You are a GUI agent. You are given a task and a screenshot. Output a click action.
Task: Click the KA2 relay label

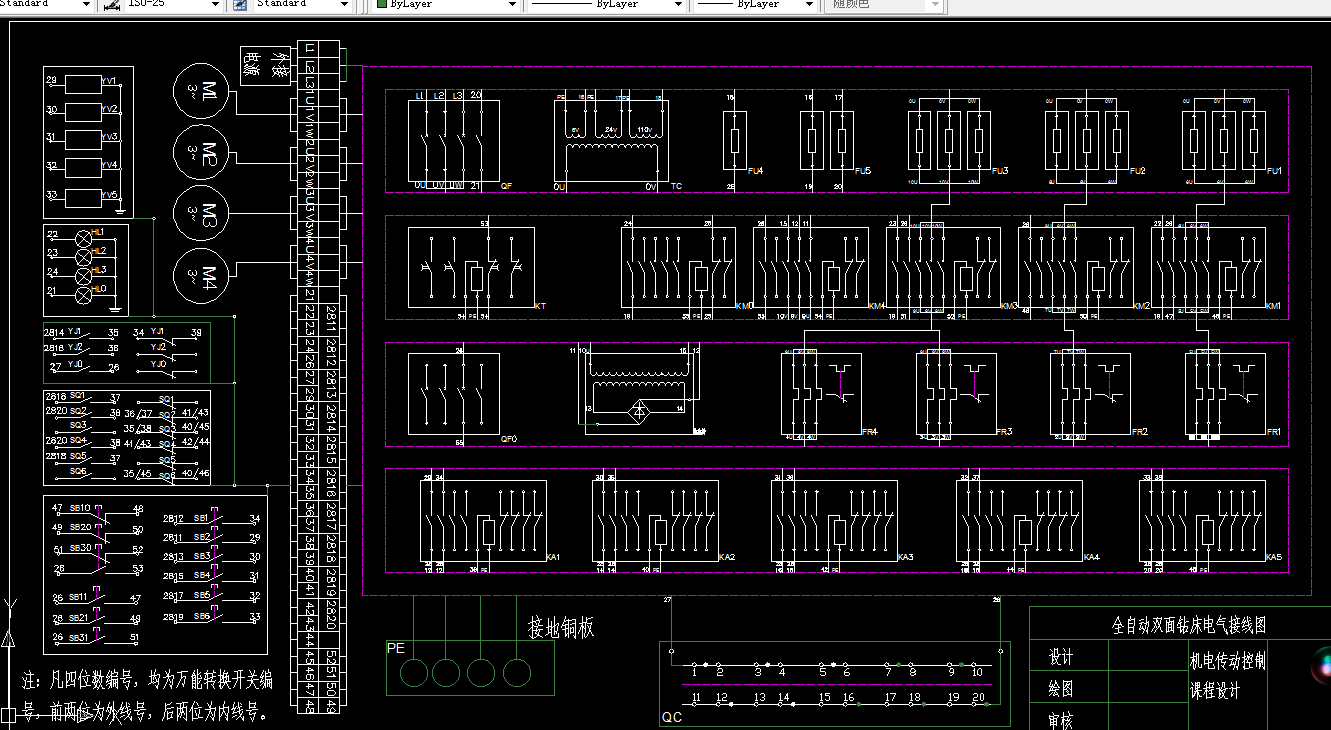tap(727, 557)
